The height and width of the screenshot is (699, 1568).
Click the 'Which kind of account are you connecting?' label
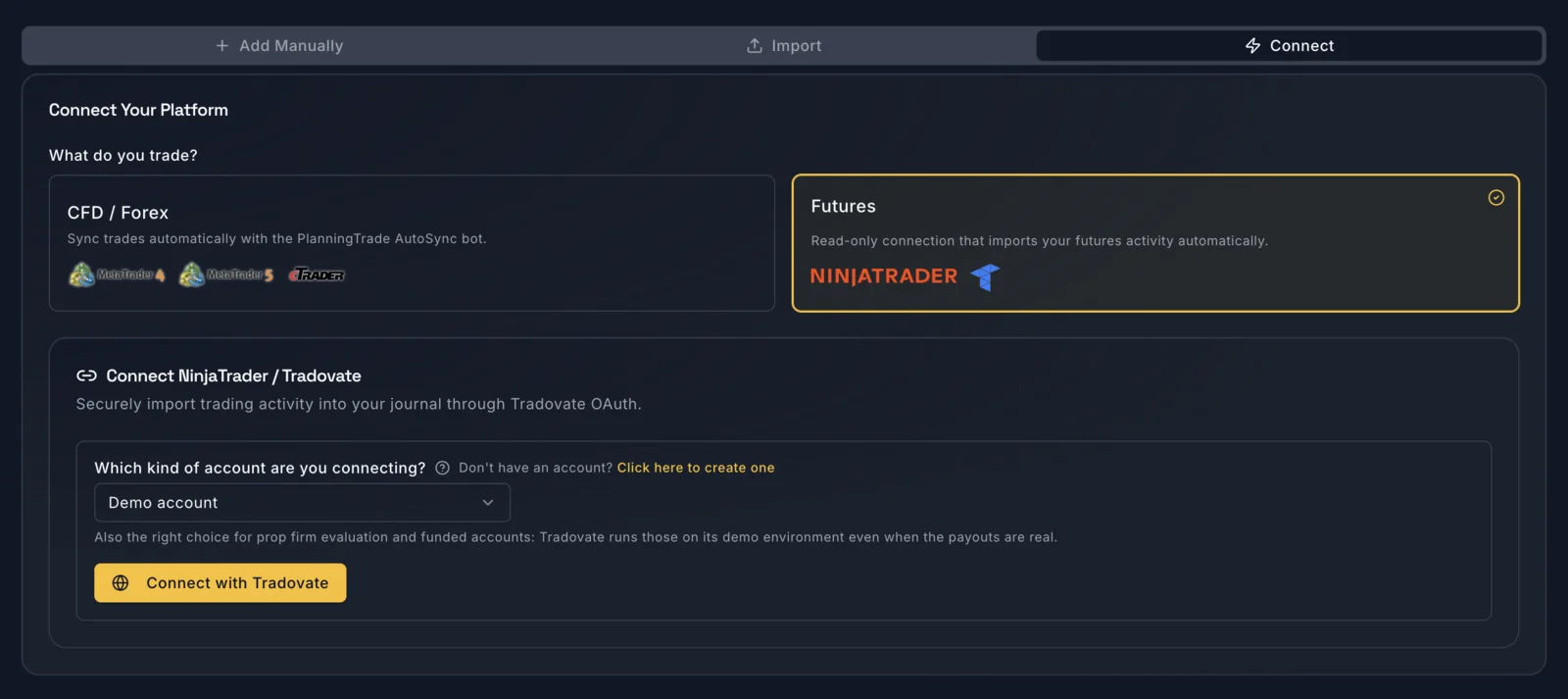pyautogui.click(x=260, y=468)
